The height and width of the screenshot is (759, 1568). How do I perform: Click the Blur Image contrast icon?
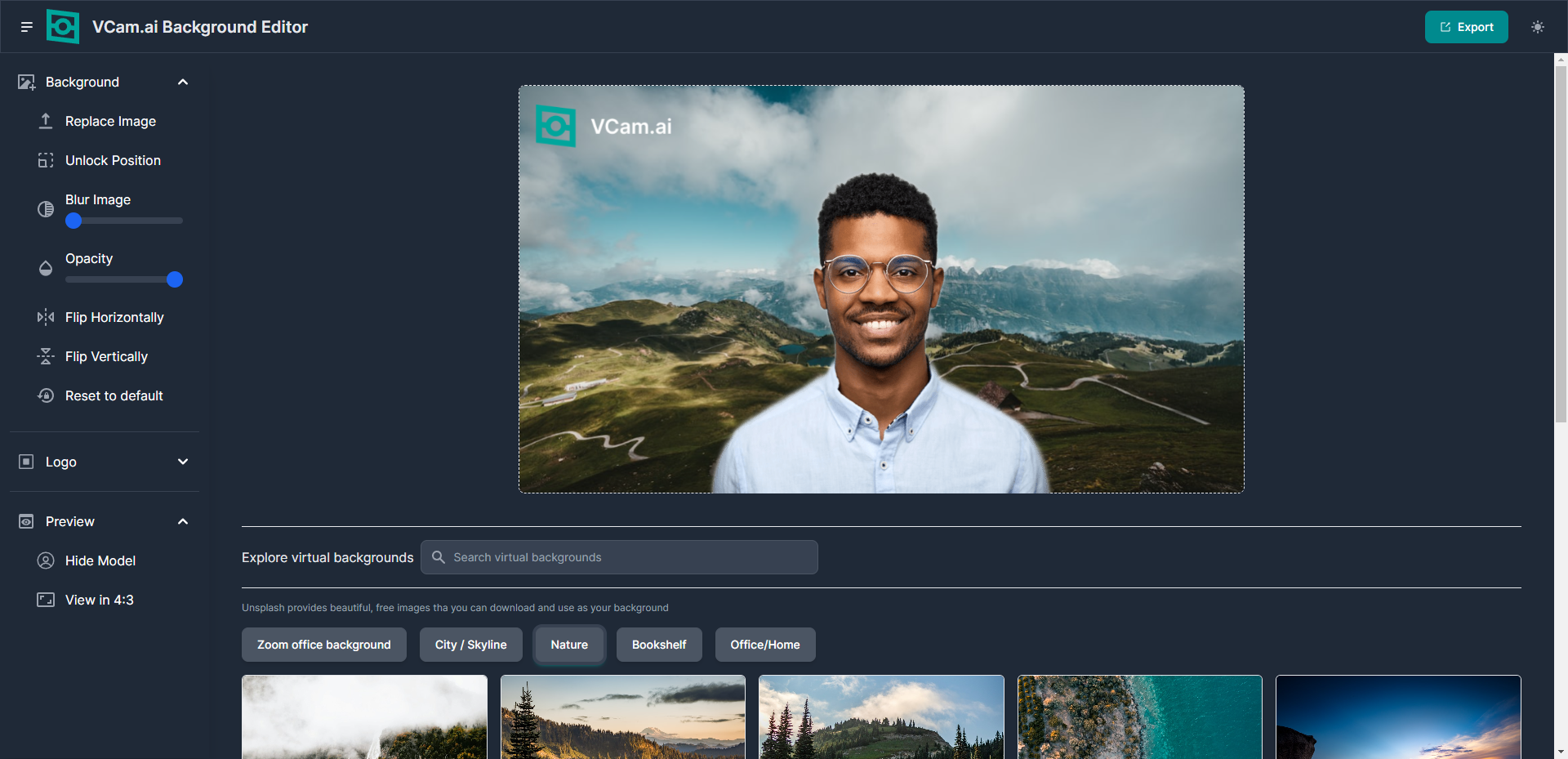[x=46, y=209]
